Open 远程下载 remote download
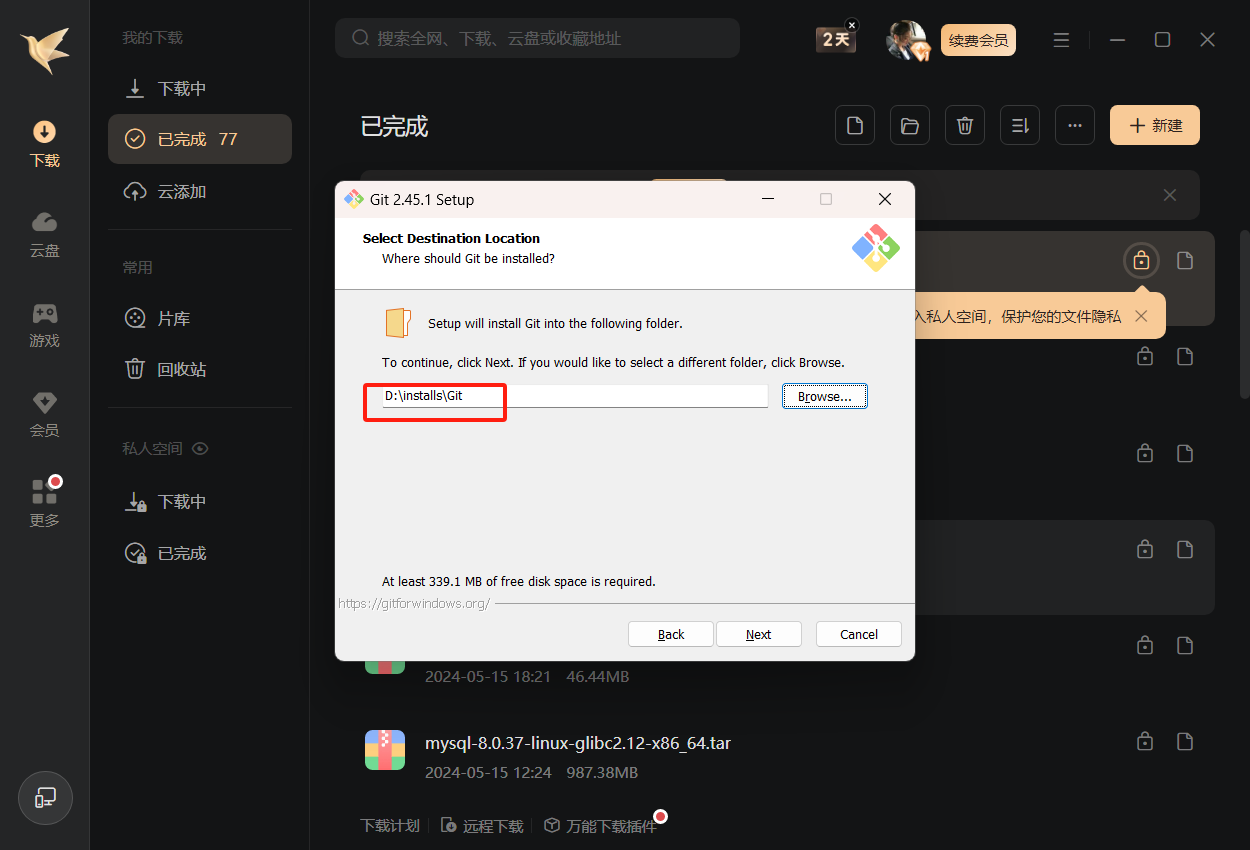This screenshot has width=1250, height=850. click(482, 826)
